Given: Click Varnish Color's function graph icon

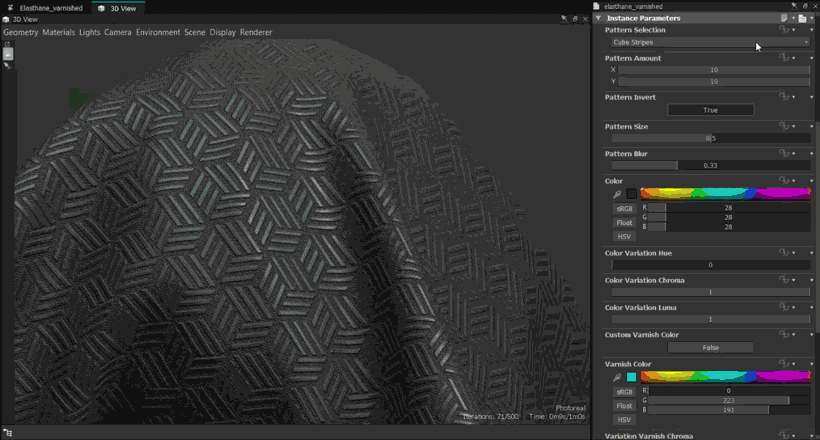Looking at the screenshot, I should coord(784,364).
